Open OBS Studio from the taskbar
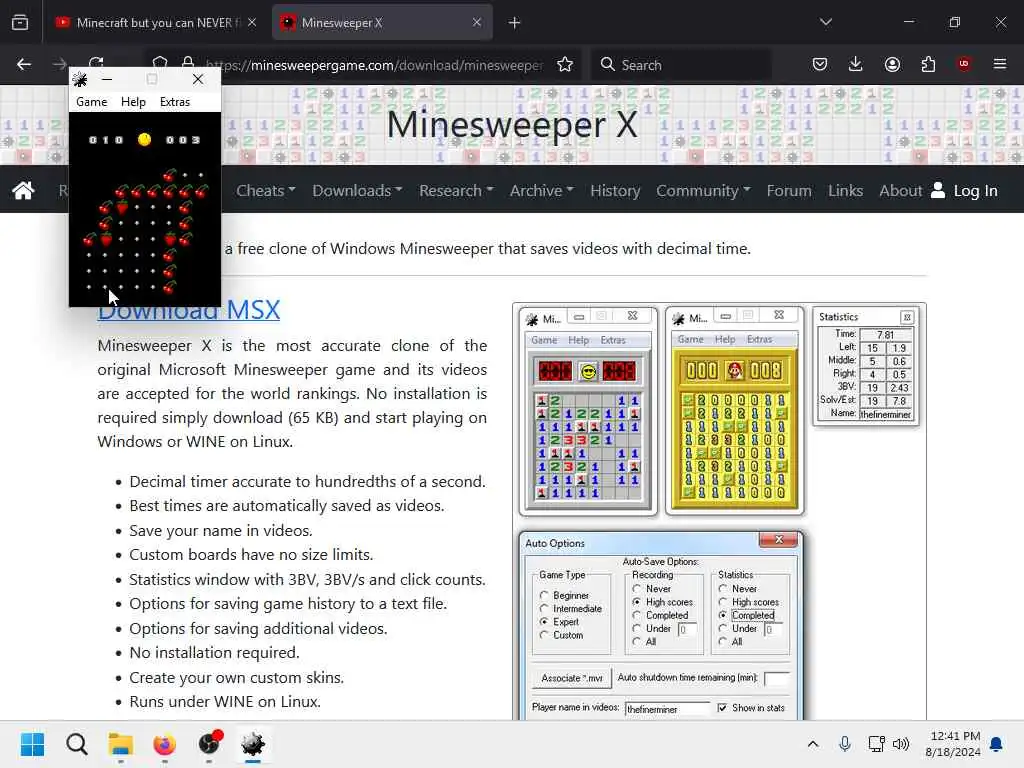Screen dimensions: 1024x768 click(209, 744)
